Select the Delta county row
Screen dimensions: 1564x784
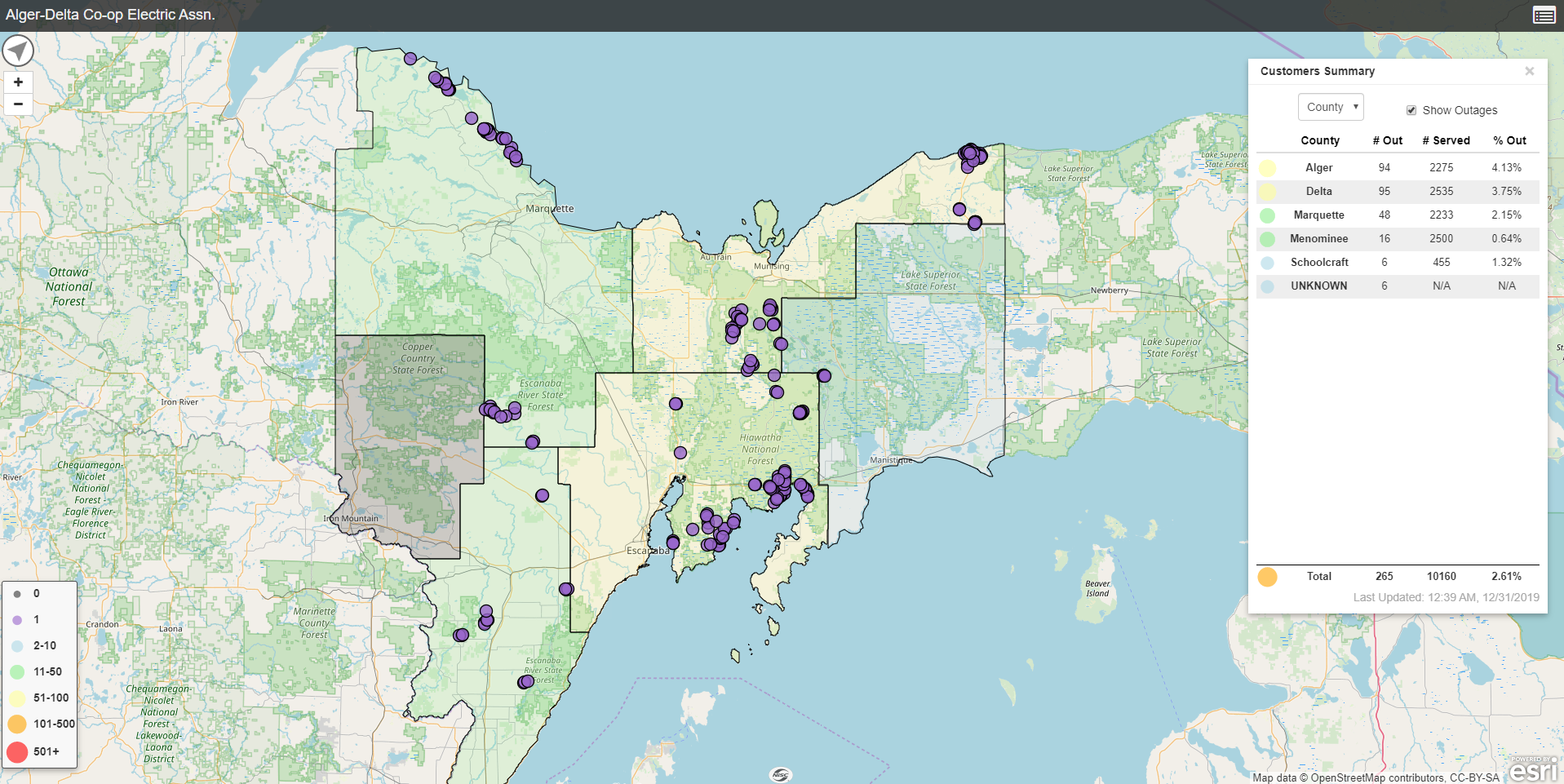[1398, 191]
